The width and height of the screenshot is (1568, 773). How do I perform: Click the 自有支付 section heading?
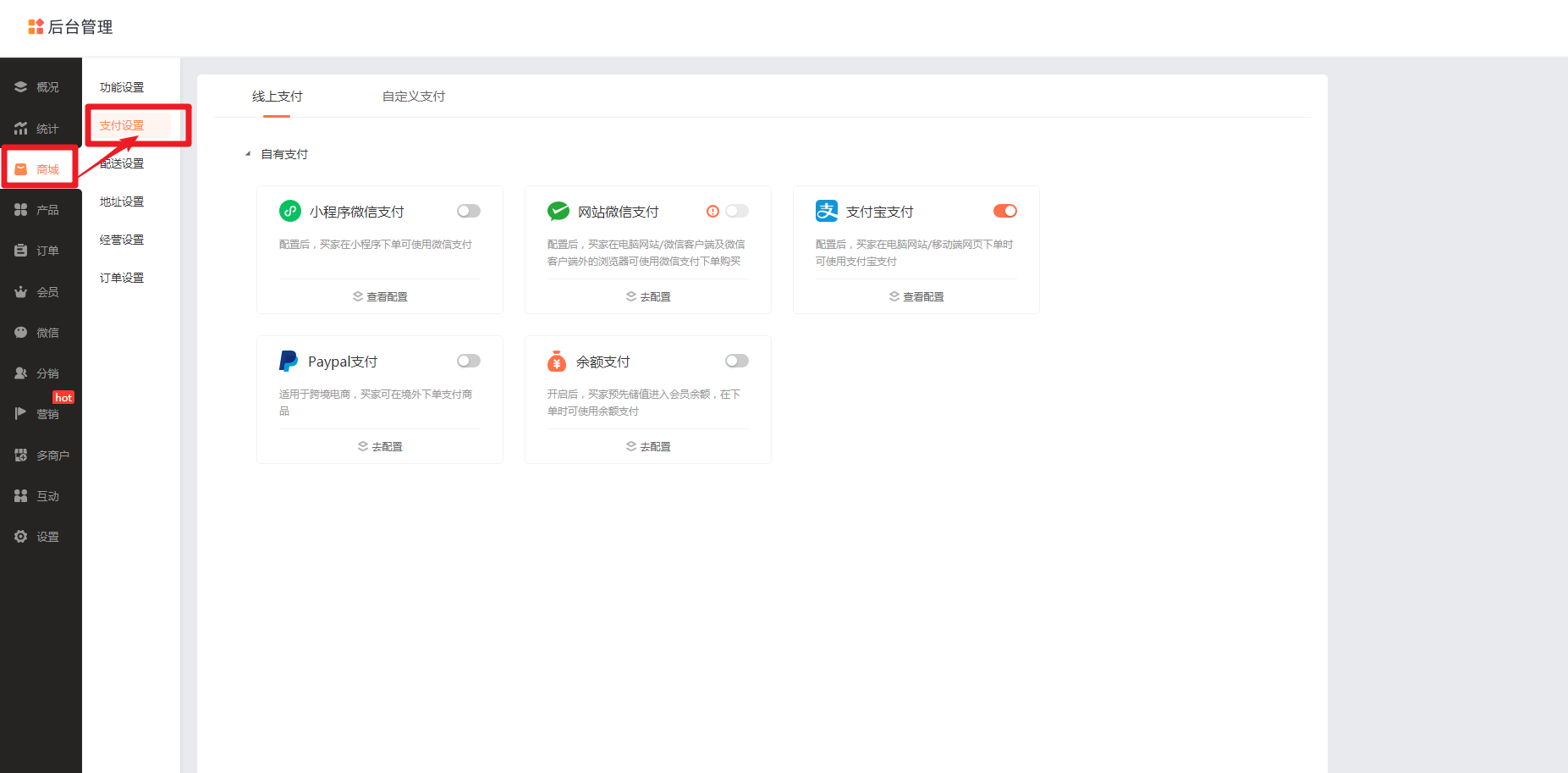point(284,154)
